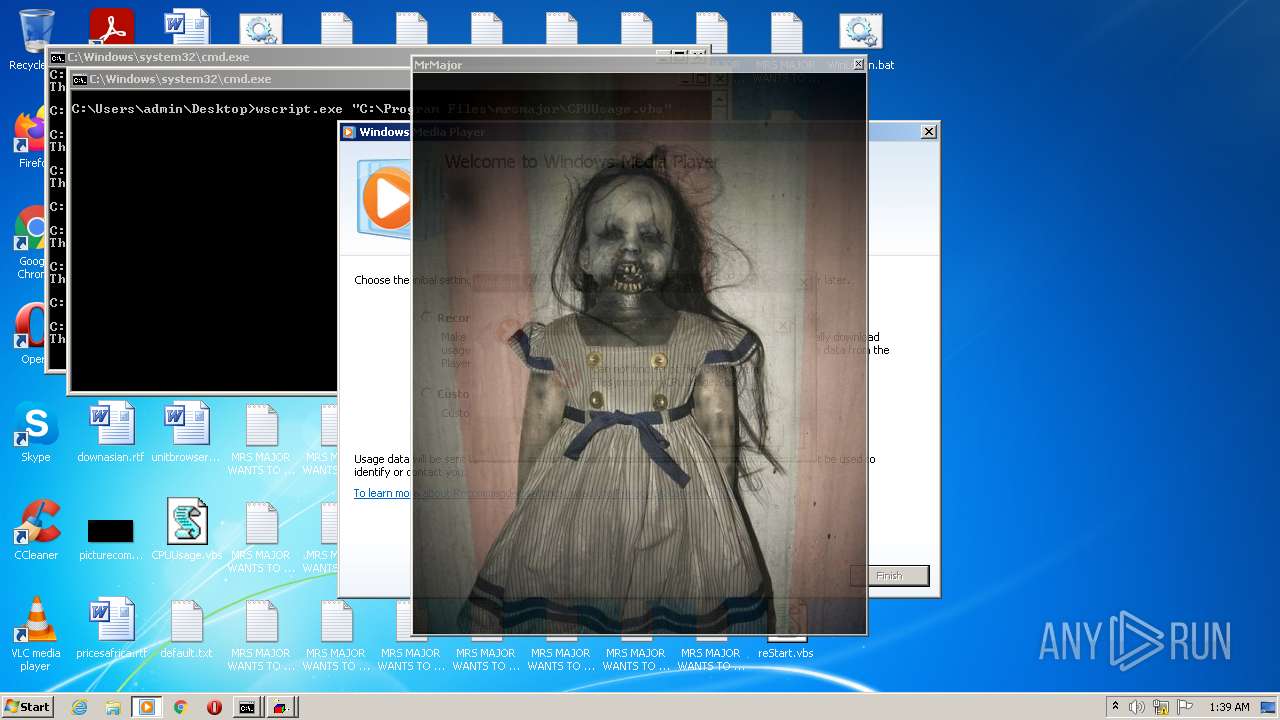Select downasian.rtf document icon
The height and width of the screenshot is (720, 1280).
111,433
